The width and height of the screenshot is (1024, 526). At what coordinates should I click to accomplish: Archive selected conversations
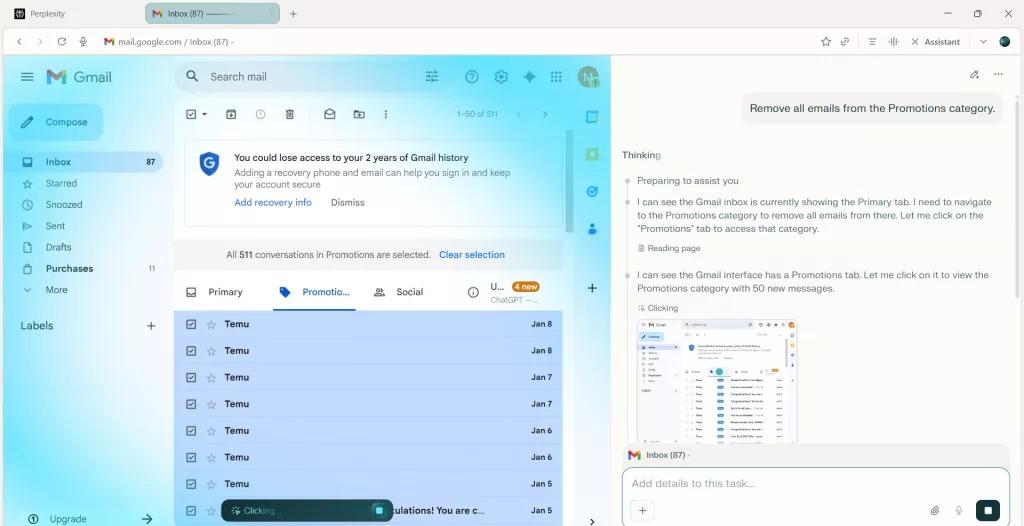[x=231, y=114]
